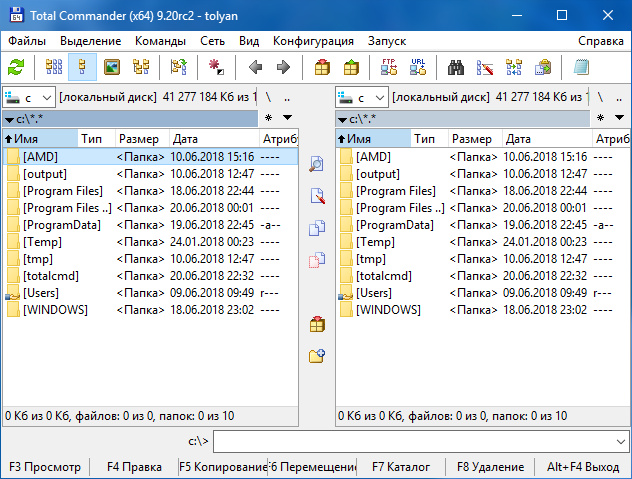
Task: Select the [Program Files] folder in left panel
Action: 60,191
